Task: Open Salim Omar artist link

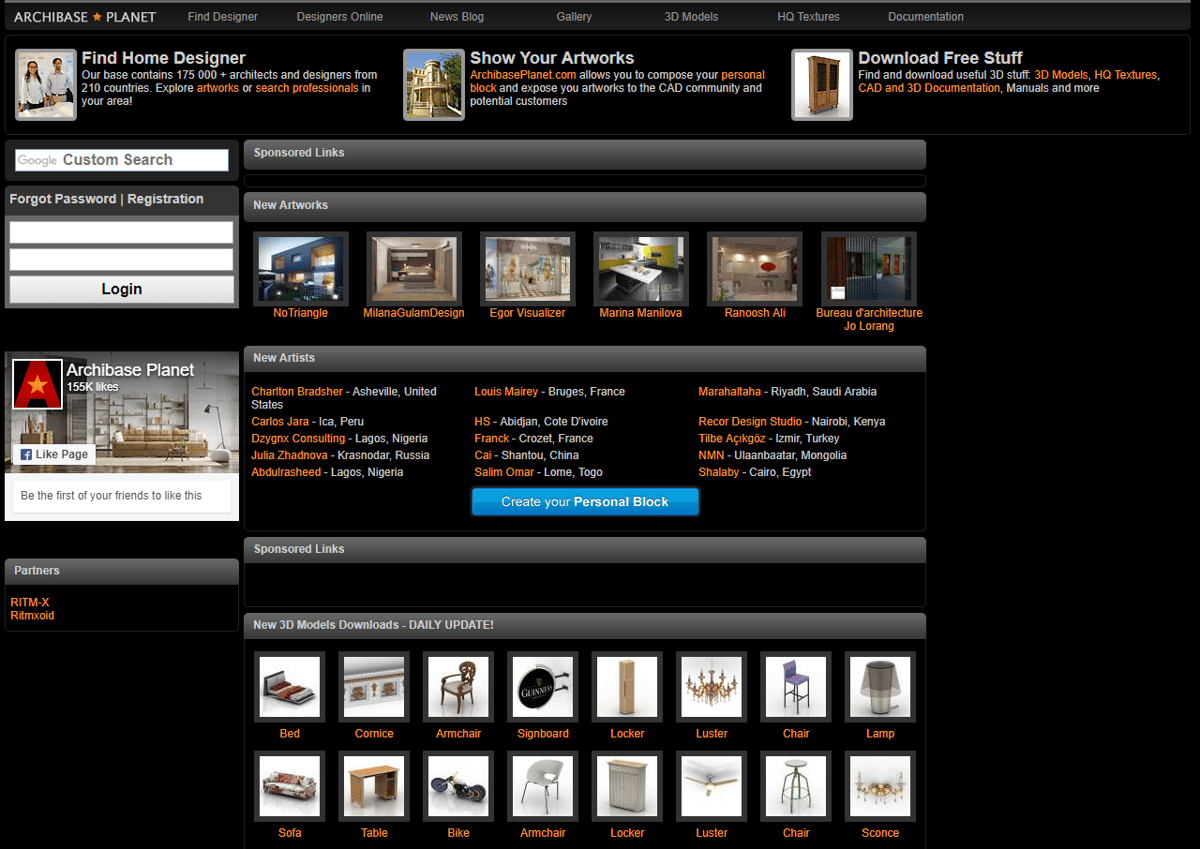Action: (504, 472)
